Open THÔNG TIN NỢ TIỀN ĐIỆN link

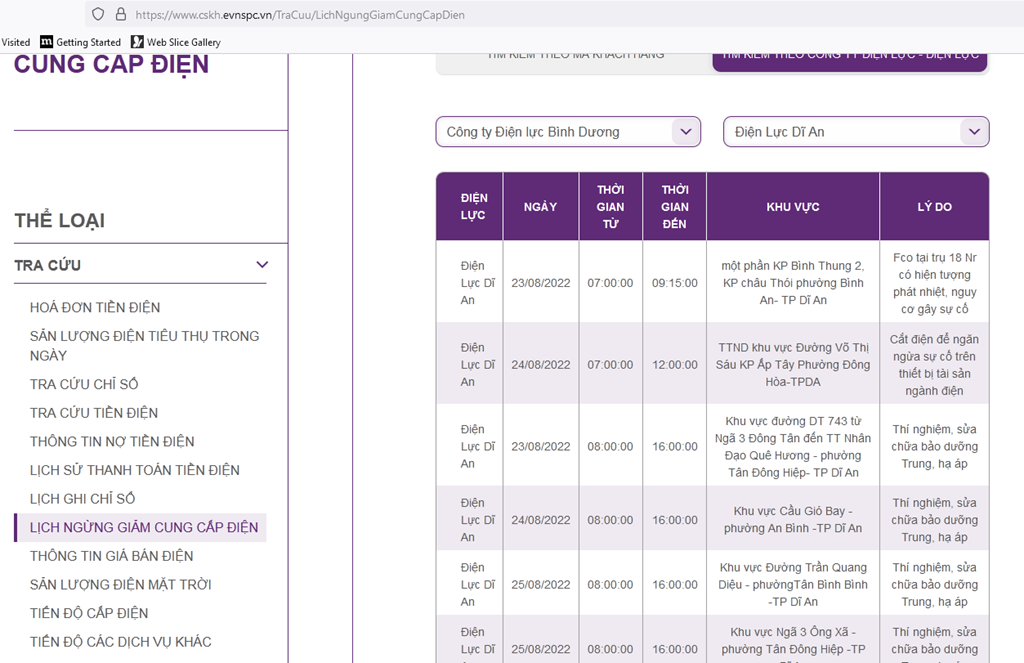(112, 442)
